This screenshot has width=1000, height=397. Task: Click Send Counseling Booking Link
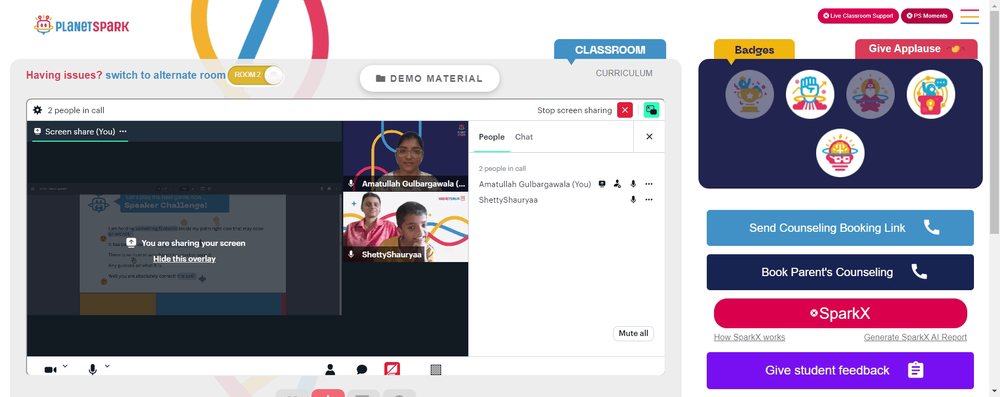(840, 228)
